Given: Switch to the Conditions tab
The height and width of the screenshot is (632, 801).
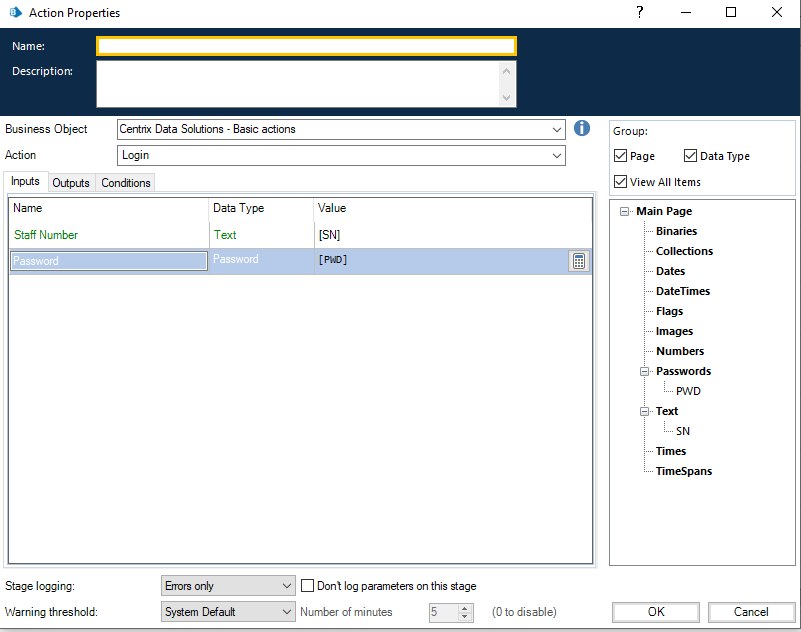Looking at the screenshot, I should (x=125, y=182).
